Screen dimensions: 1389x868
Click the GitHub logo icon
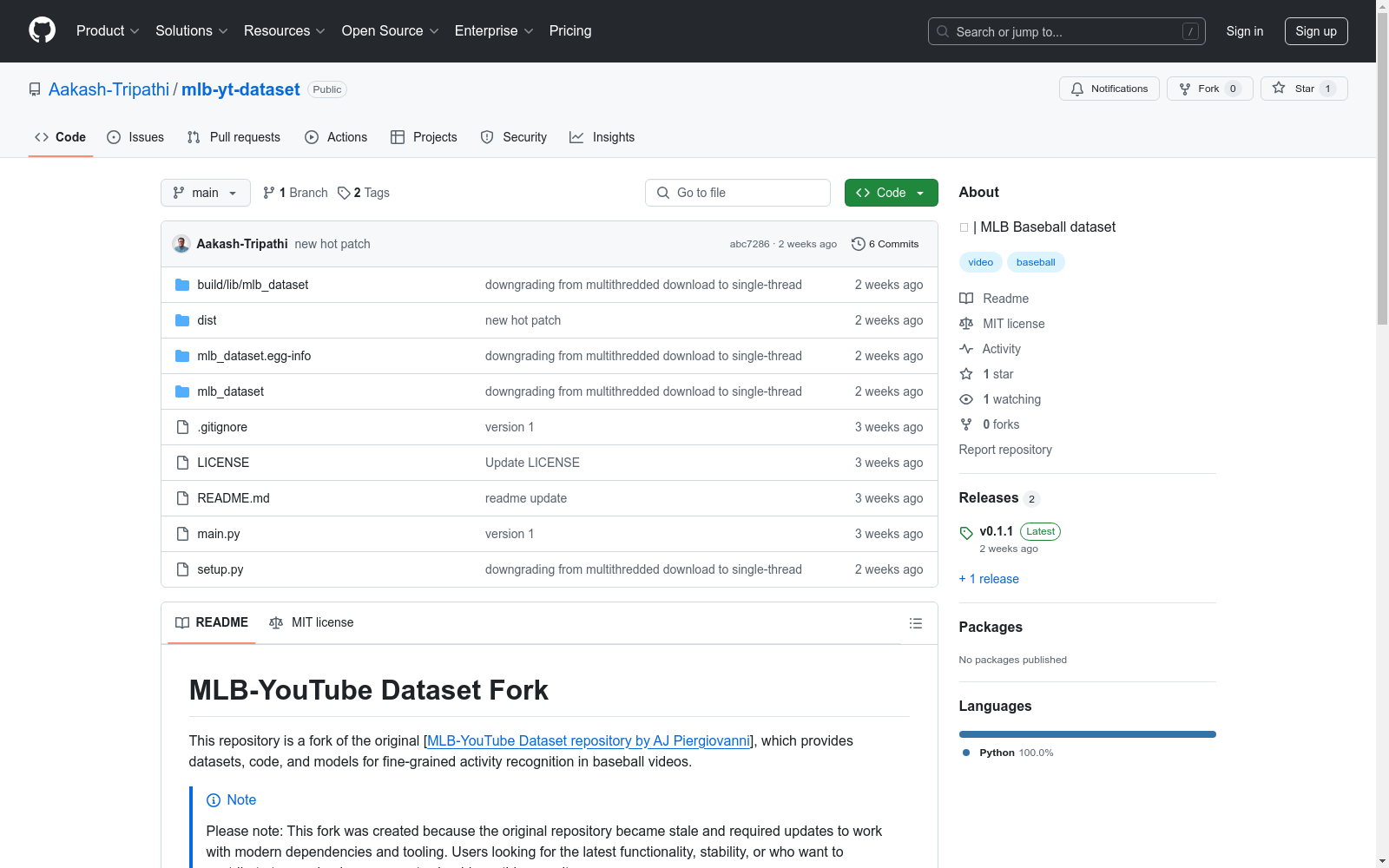coord(42,30)
